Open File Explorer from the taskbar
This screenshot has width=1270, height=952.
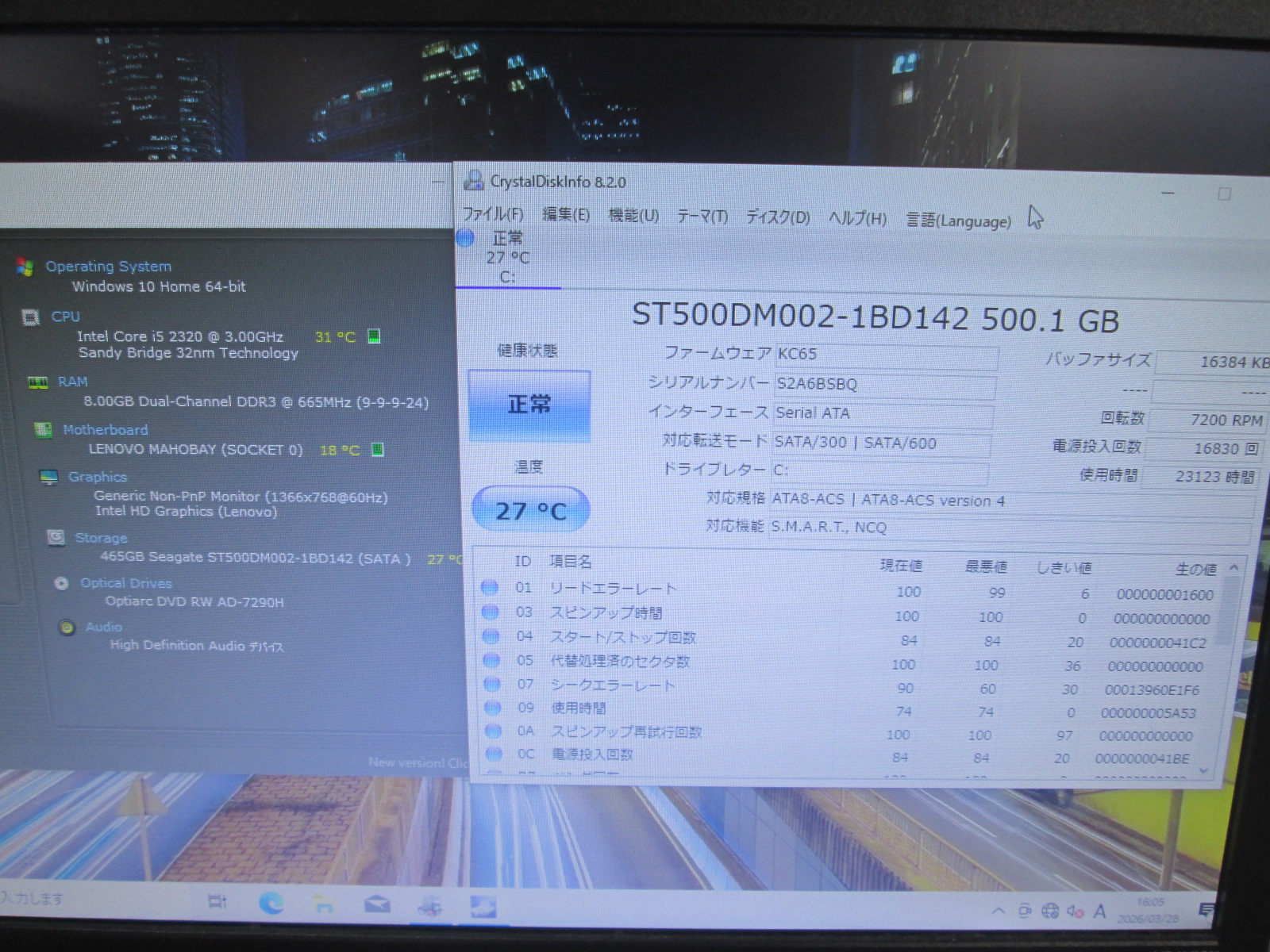point(323,904)
